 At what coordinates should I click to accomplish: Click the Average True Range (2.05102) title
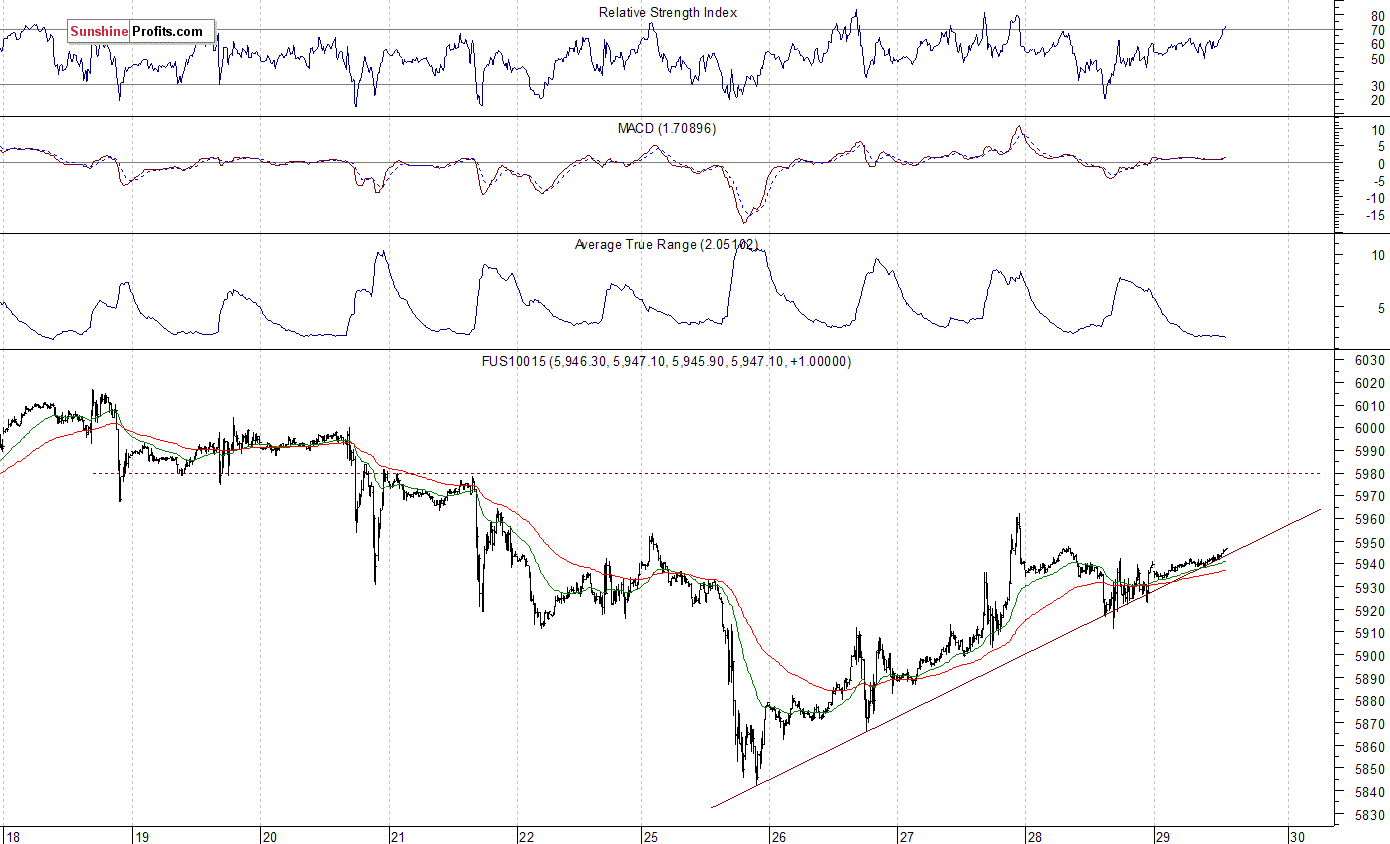tap(667, 244)
